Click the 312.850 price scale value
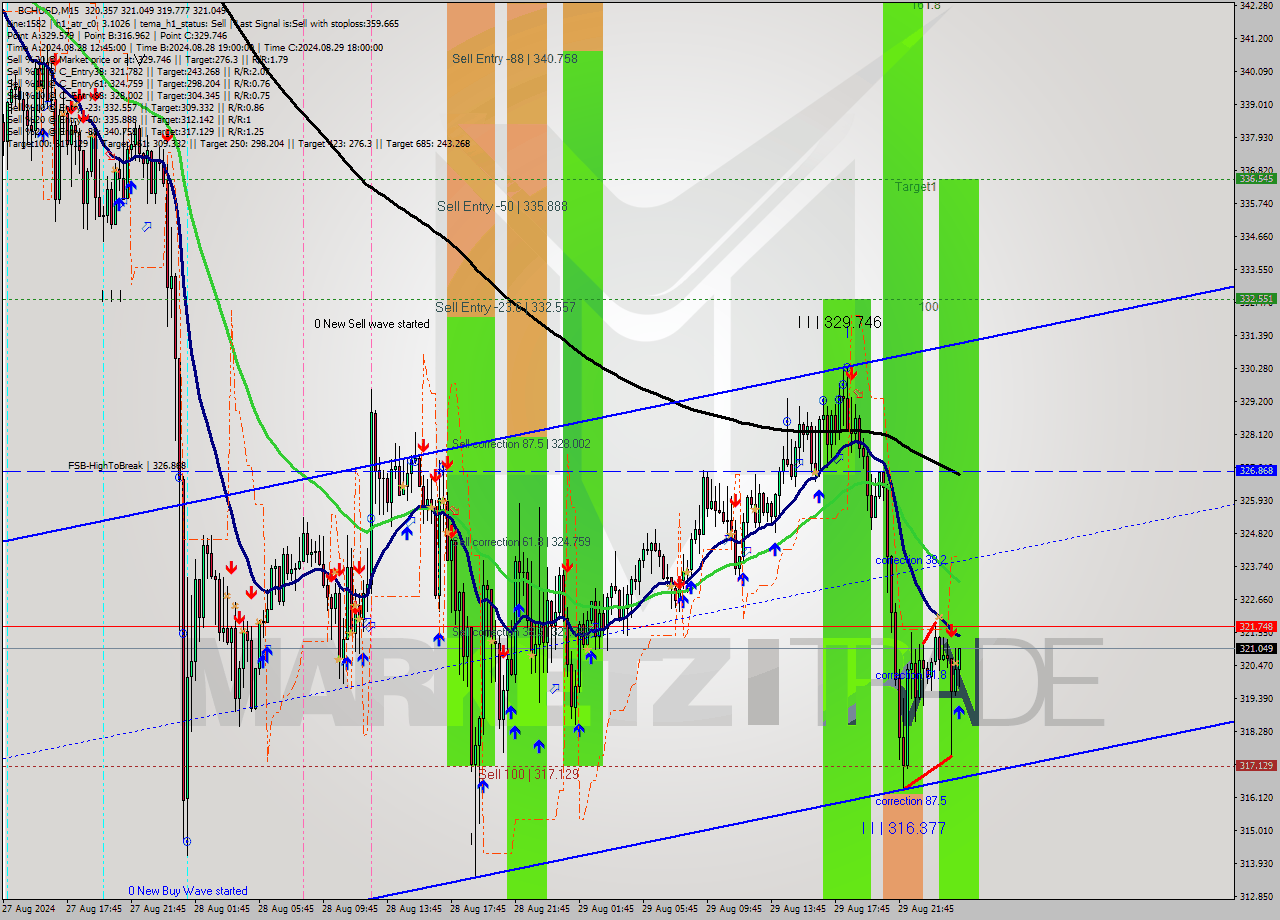Screen dimensions: 1280x920 click(x=1255, y=896)
